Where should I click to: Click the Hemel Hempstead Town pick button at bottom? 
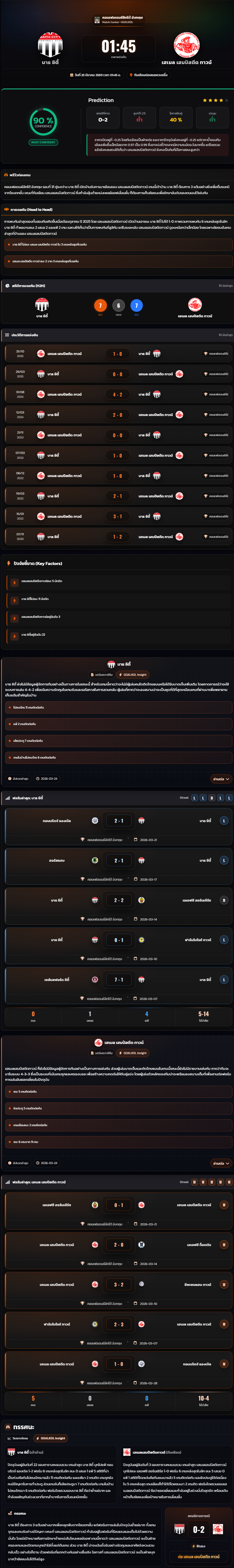[x=199, y=1557]
